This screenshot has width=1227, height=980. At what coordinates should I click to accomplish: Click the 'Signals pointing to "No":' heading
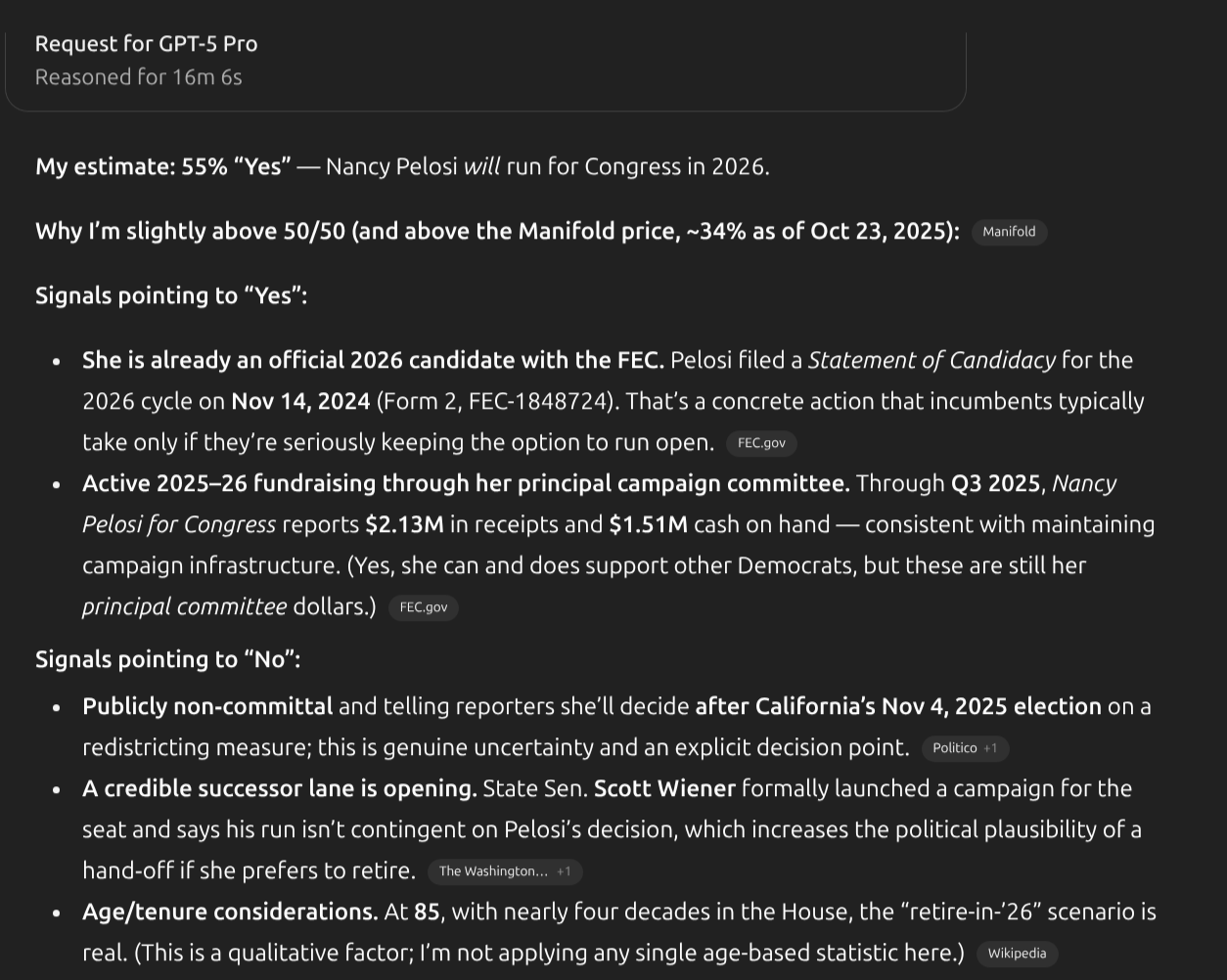click(x=167, y=659)
